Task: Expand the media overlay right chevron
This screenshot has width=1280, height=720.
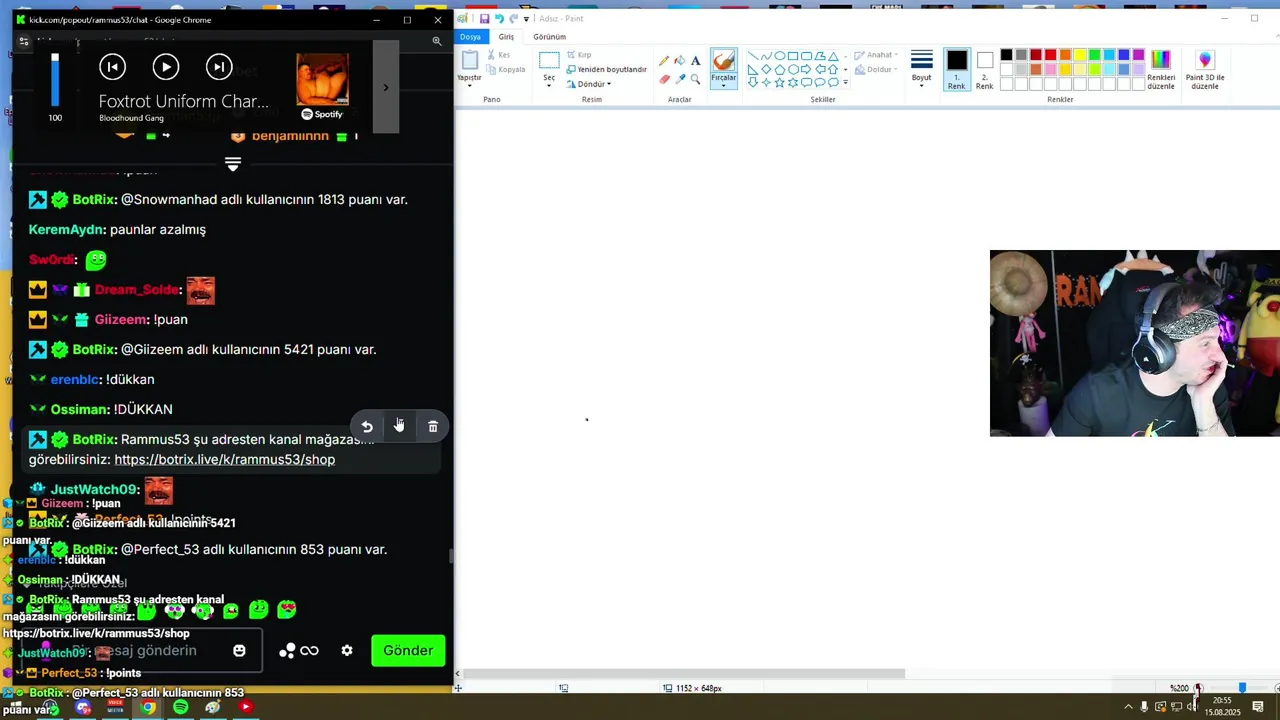Action: click(x=386, y=87)
